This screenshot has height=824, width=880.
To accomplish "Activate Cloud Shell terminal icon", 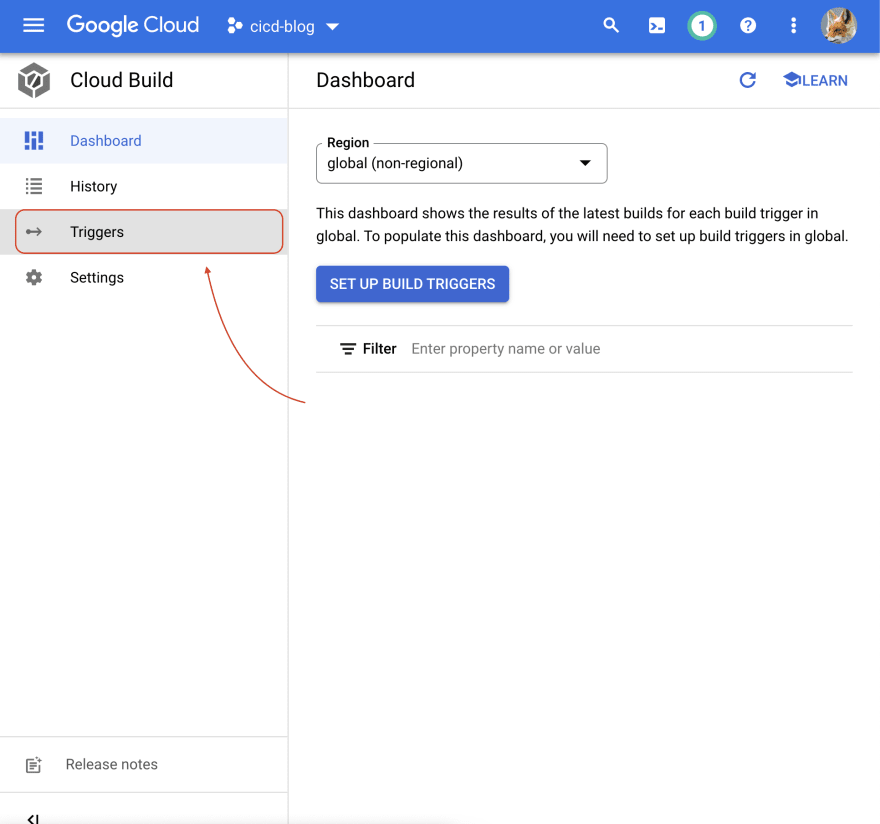I will pyautogui.click(x=657, y=26).
